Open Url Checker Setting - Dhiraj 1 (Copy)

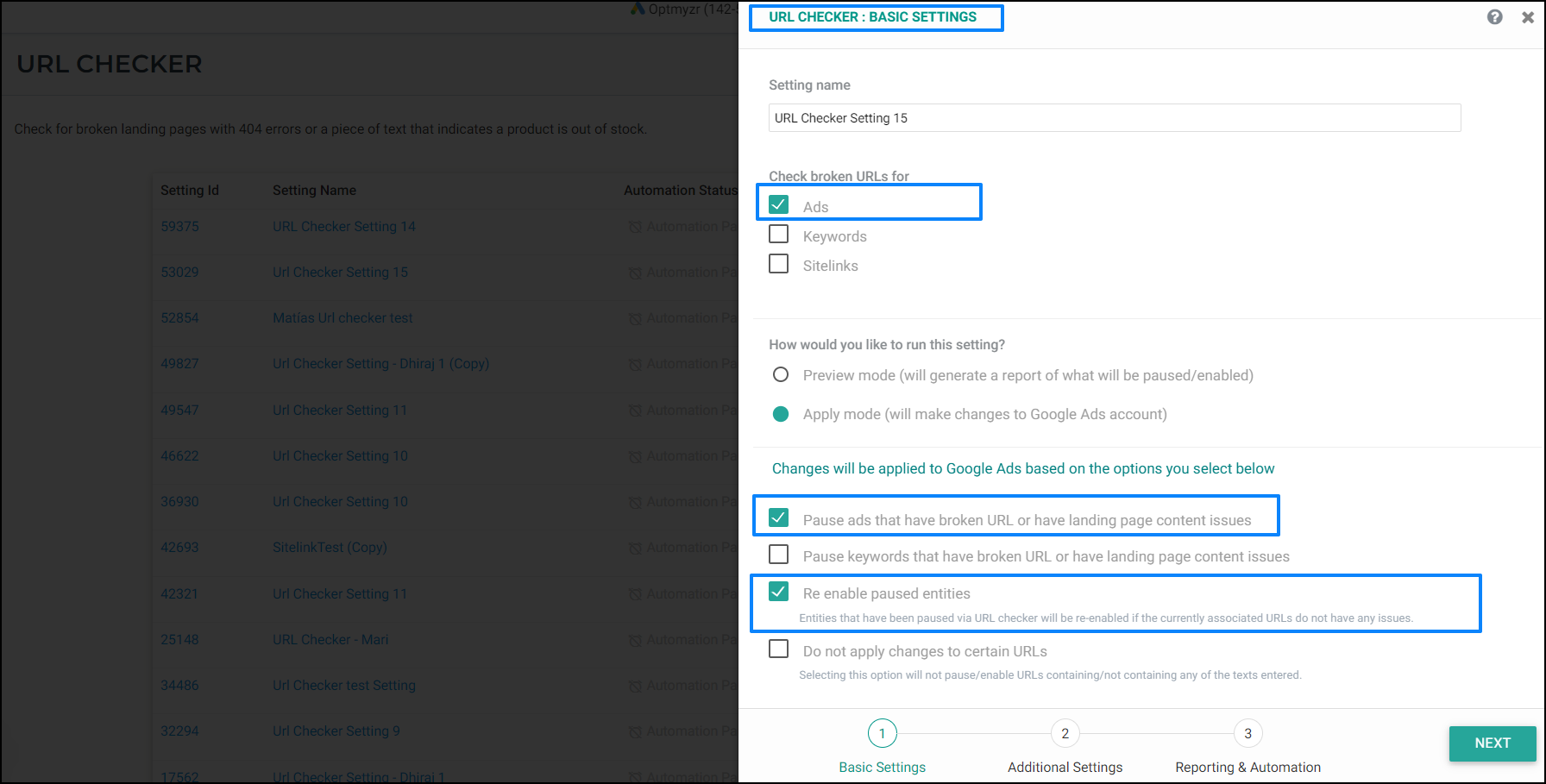click(380, 364)
